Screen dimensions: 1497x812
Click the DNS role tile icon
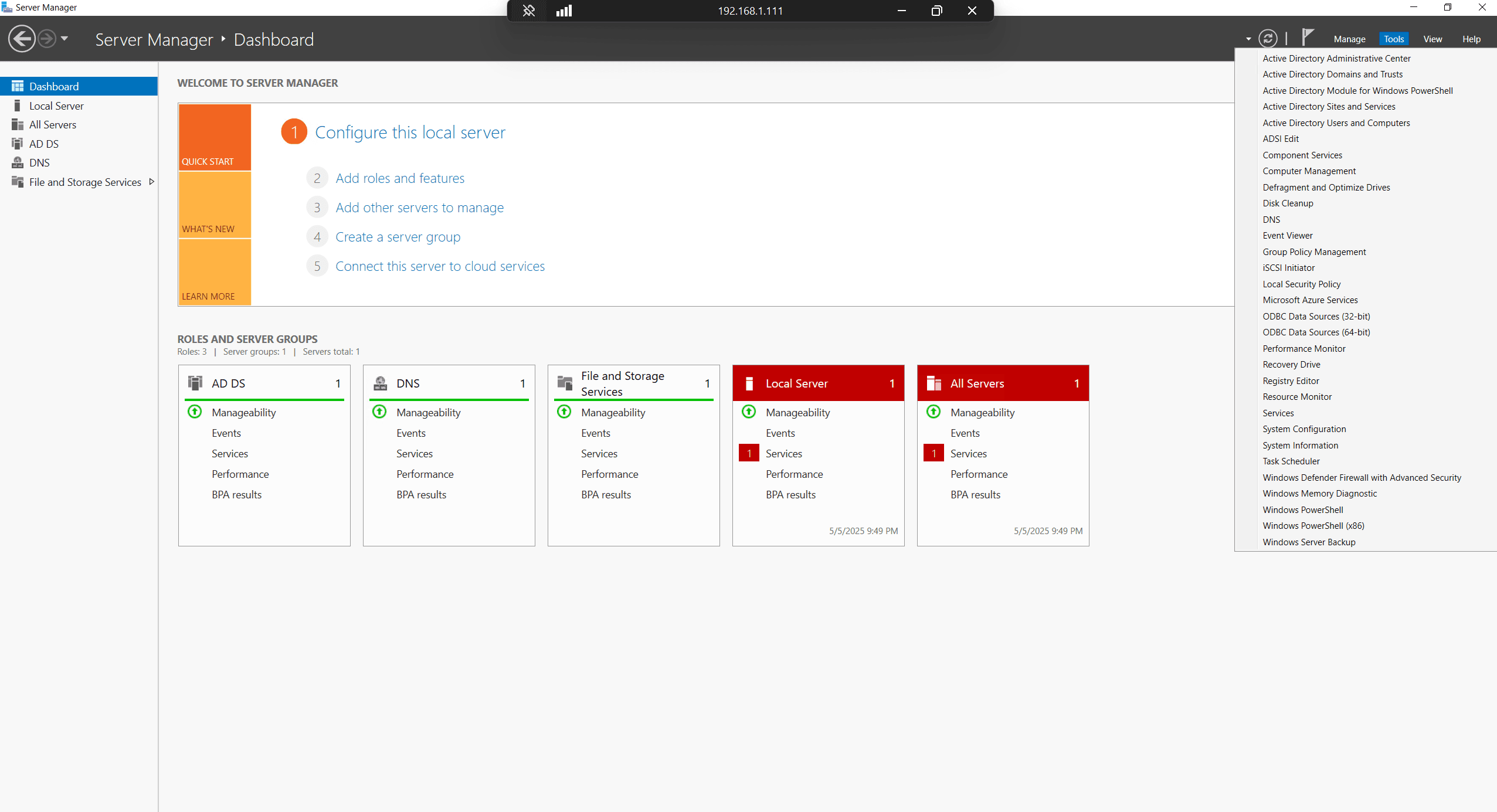click(x=381, y=383)
